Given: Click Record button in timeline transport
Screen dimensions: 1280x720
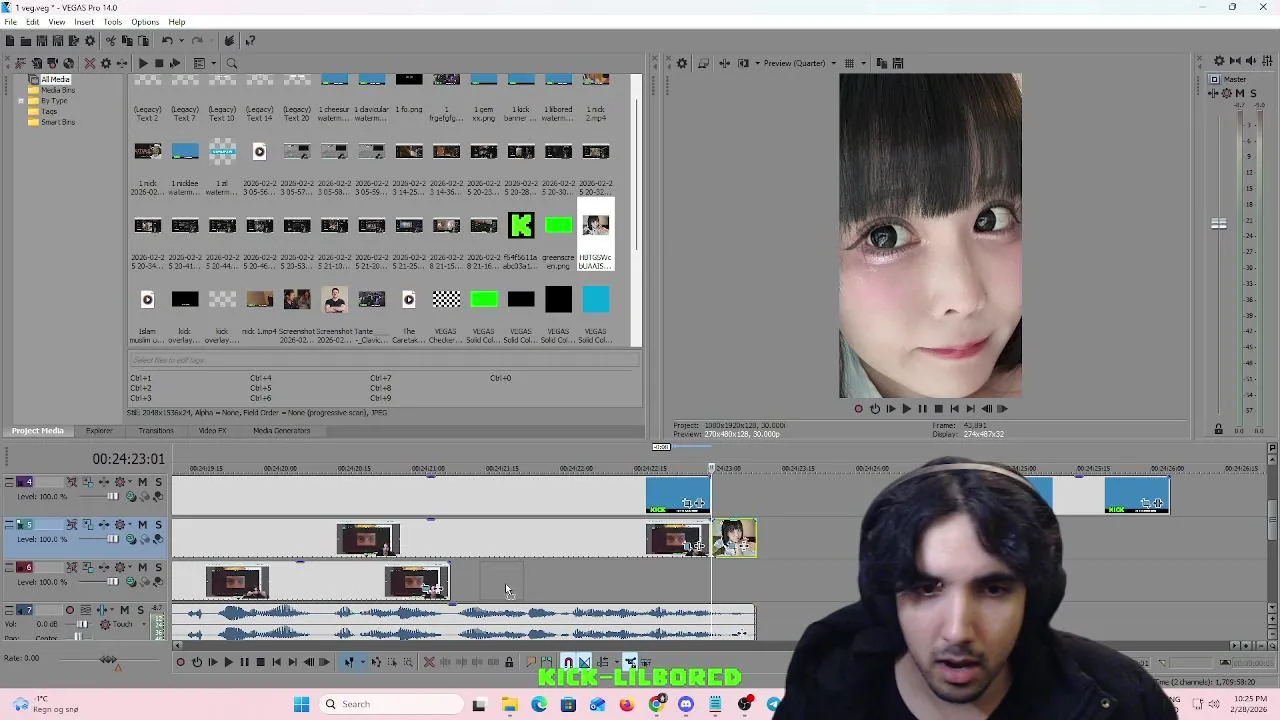Looking at the screenshot, I should coord(181,661).
